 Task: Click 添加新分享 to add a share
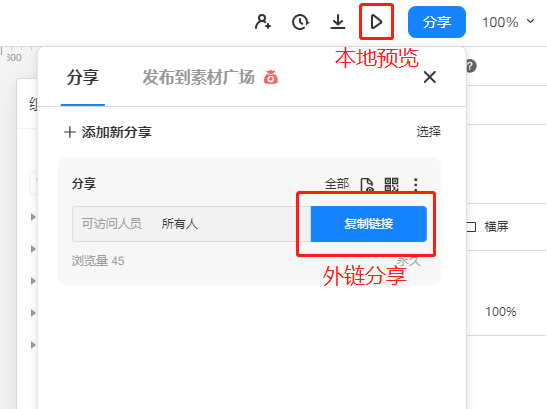click(x=108, y=132)
